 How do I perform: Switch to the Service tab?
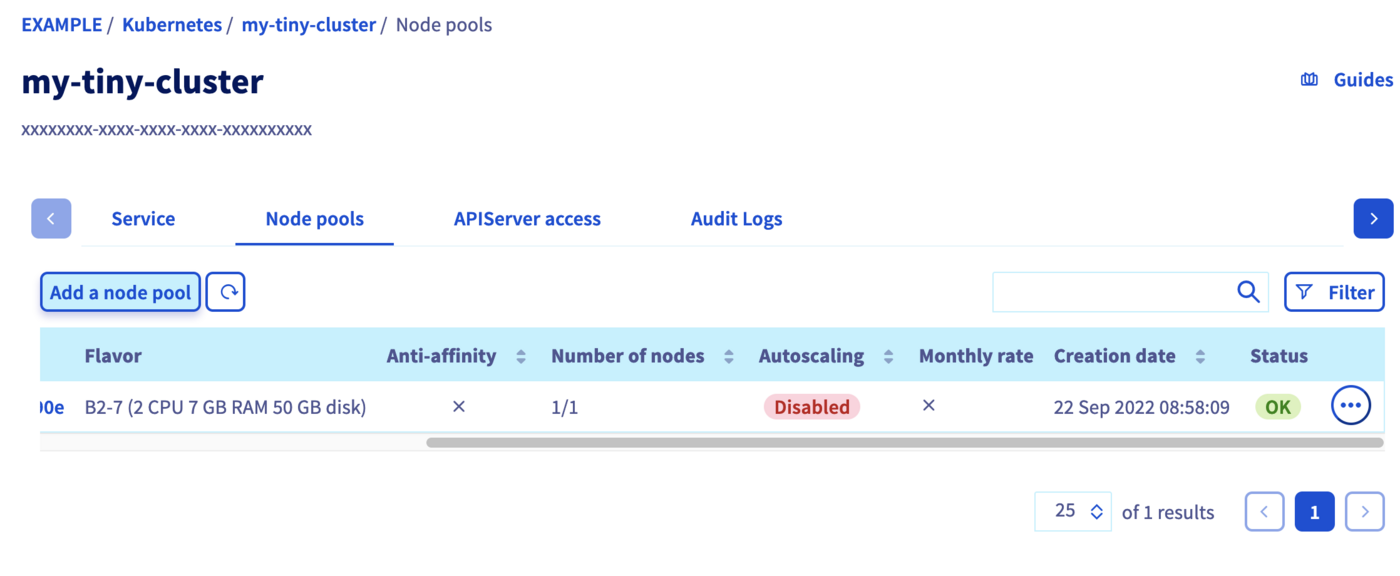click(143, 218)
